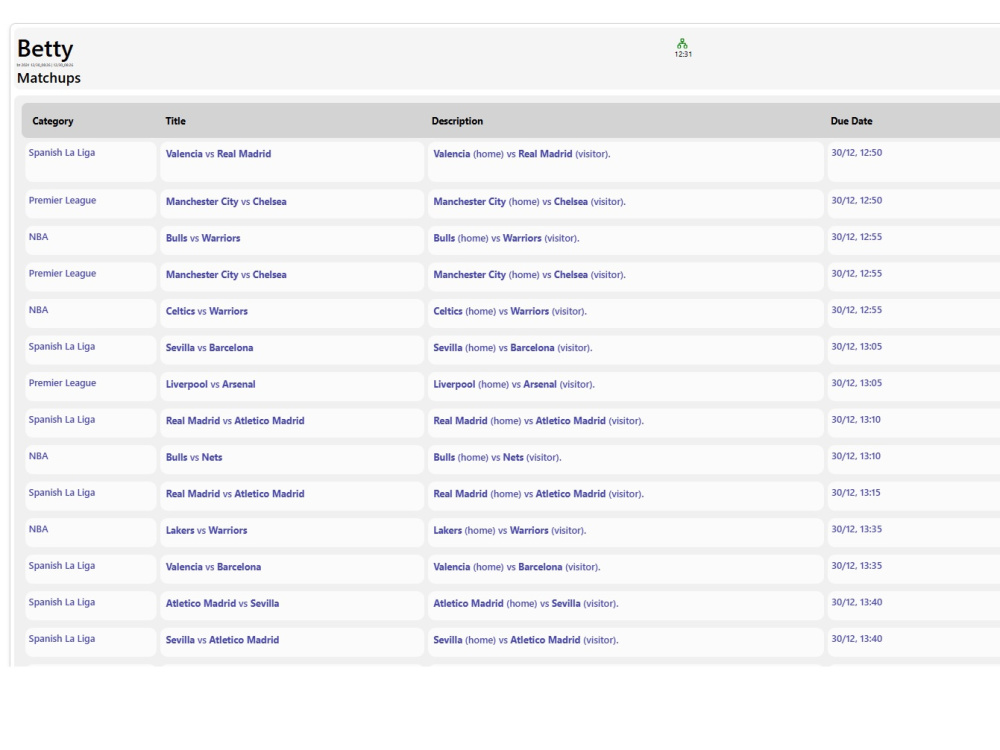Select description 'Sevilla (home) vs Atletico Madrid (visitor).'

pos(526,640)
